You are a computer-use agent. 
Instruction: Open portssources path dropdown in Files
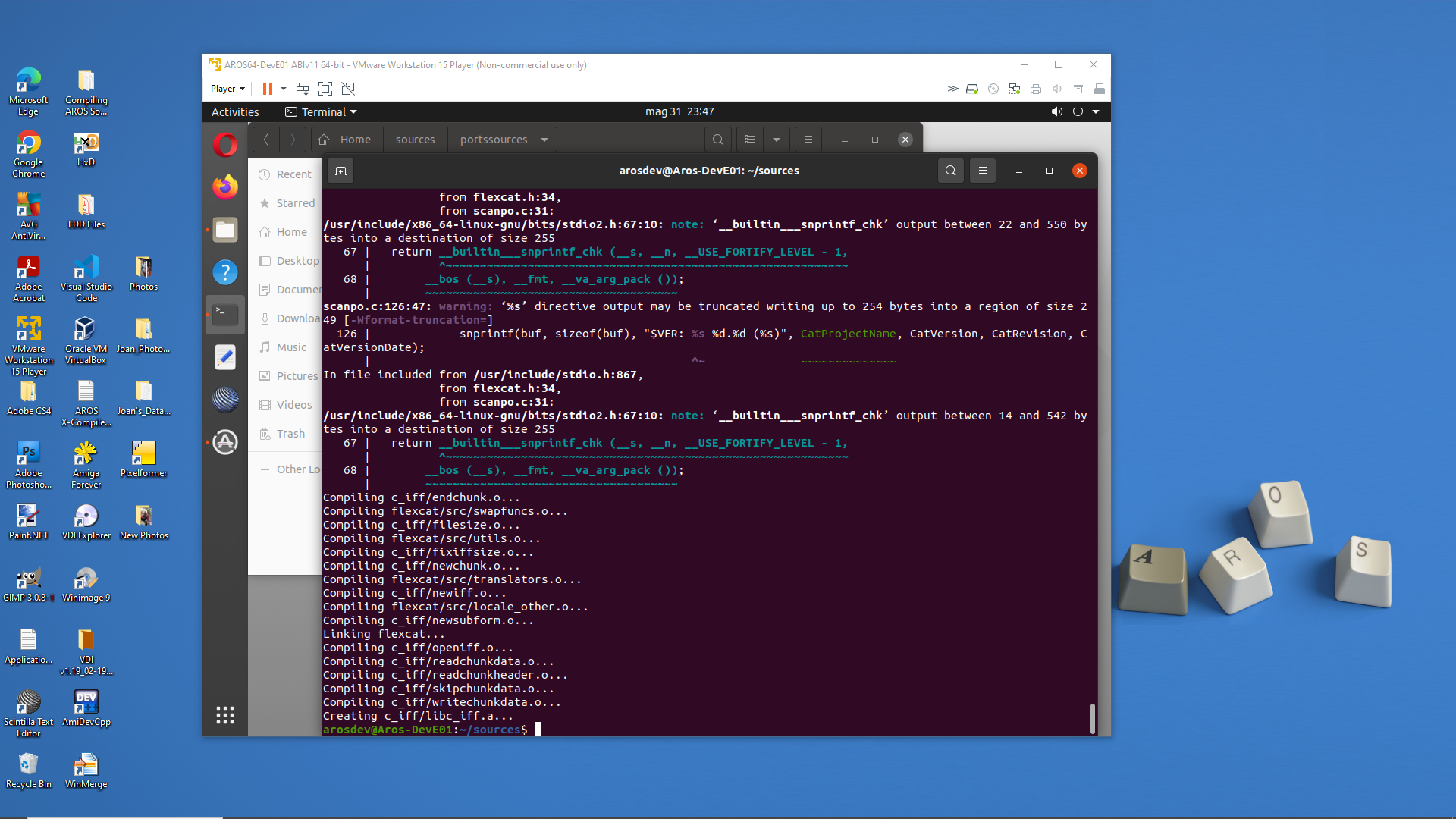(x=544, y=140)
